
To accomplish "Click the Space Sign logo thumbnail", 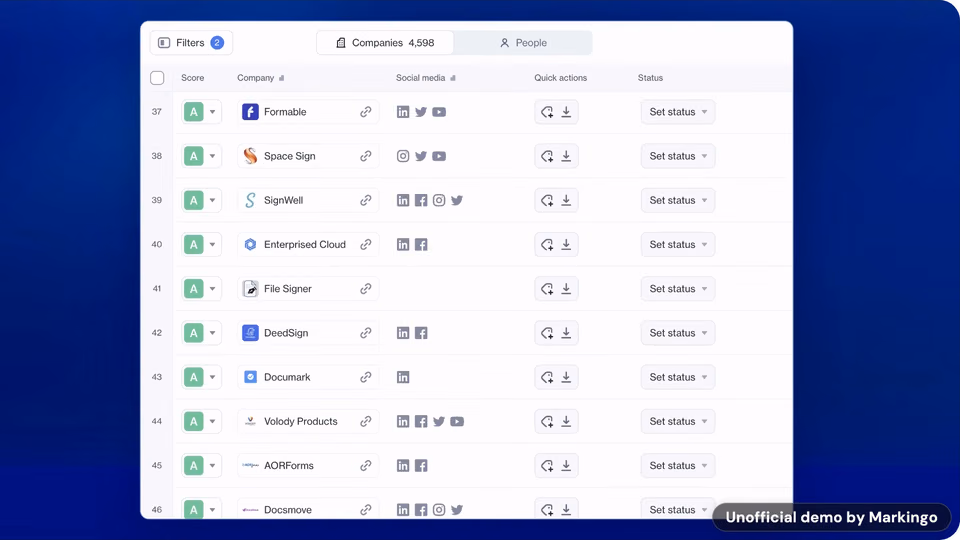I will 250,156.
